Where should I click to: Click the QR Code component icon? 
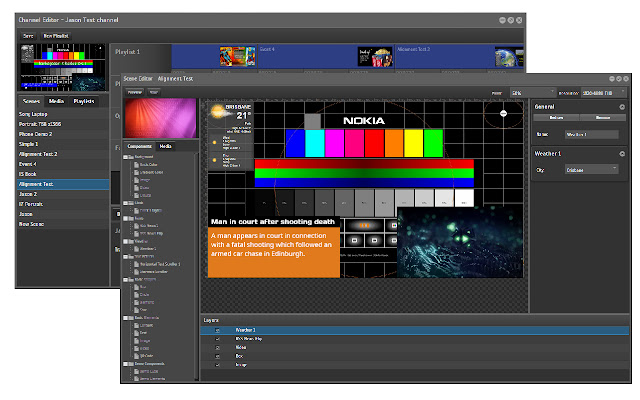click(137, 356)
